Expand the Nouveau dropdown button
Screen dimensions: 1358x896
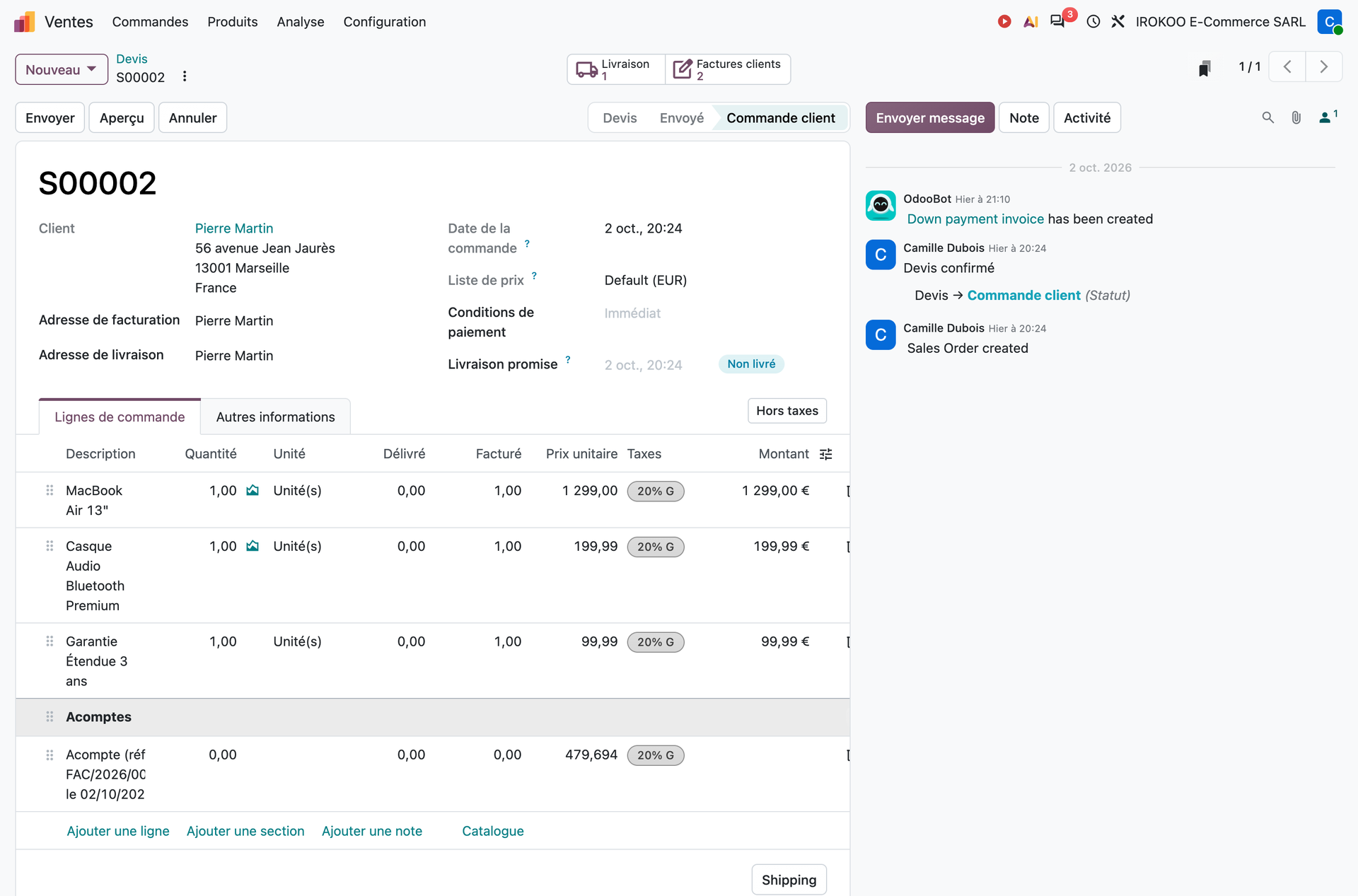[62, 69]
